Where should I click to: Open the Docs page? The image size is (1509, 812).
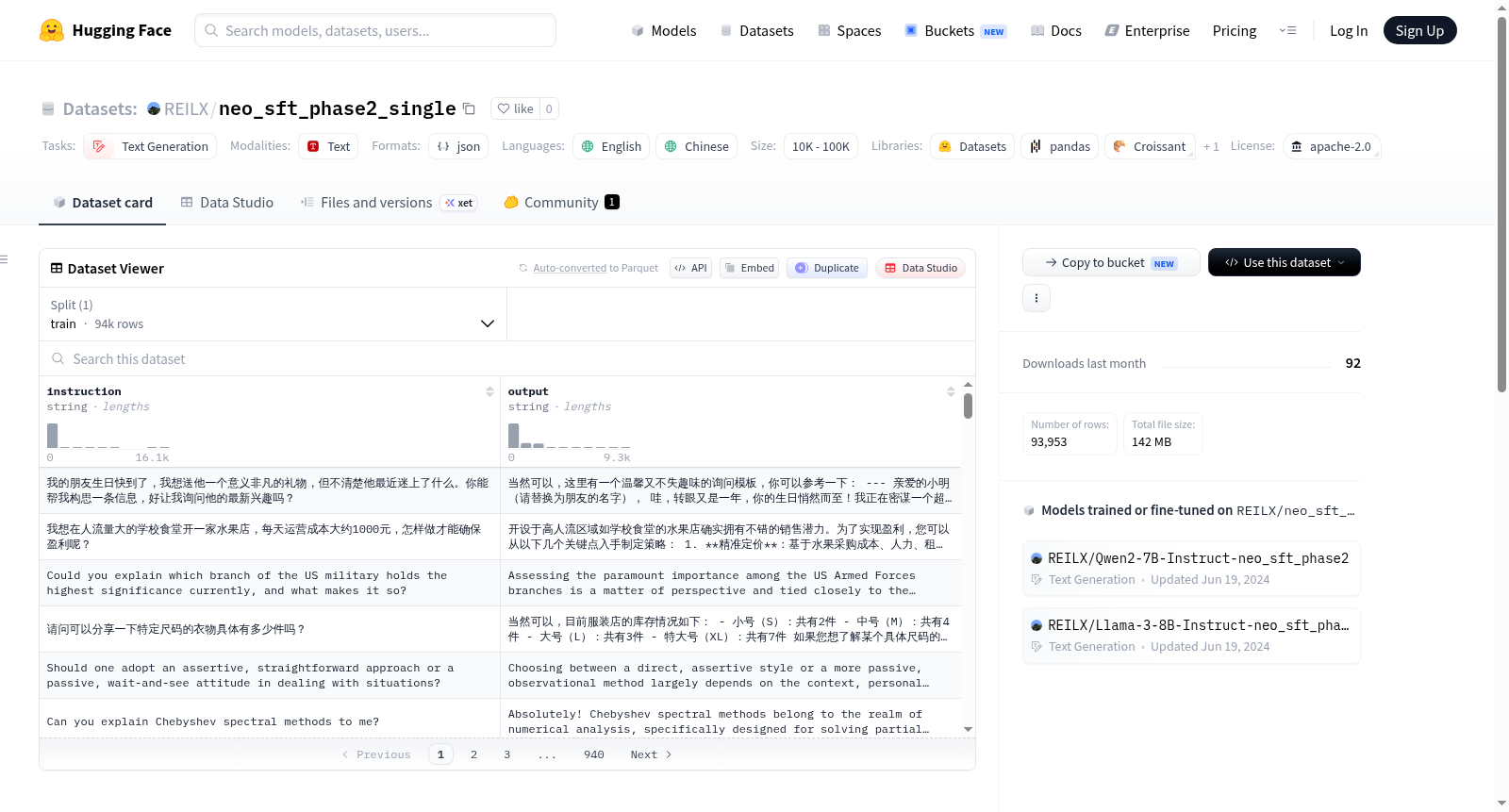click(x=1055, y=30)
